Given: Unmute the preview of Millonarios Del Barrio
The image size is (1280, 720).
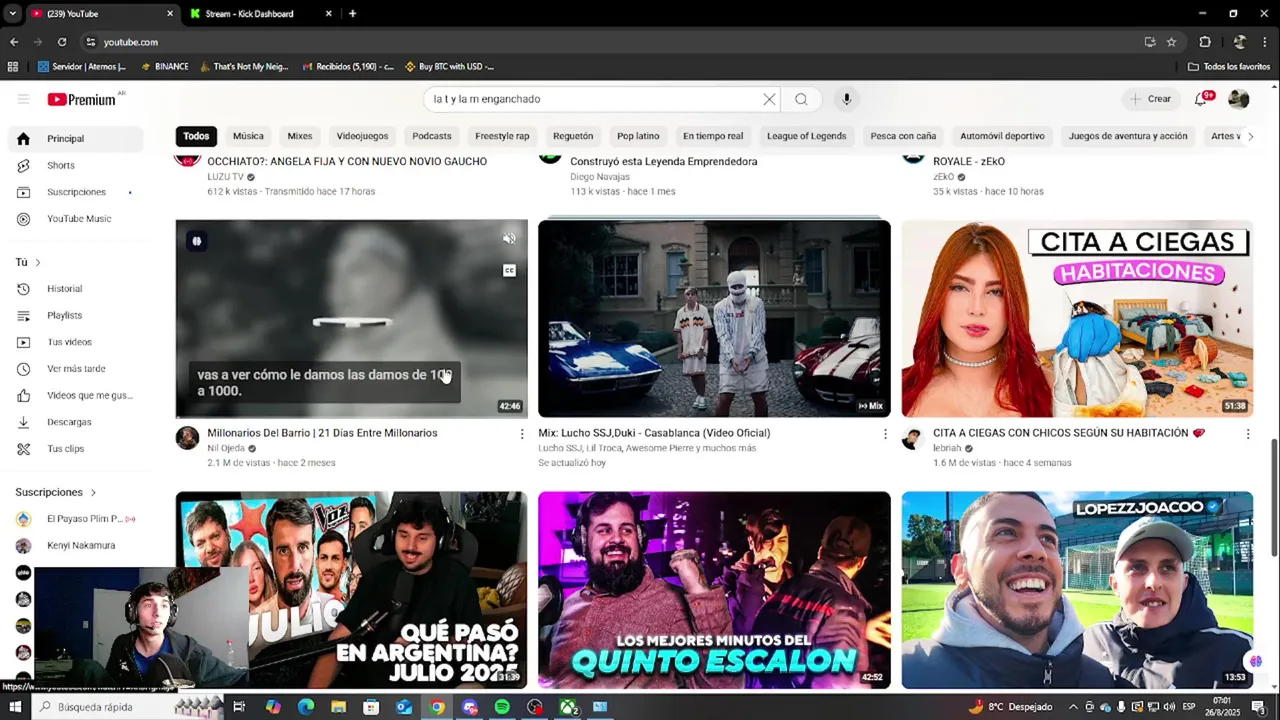Looking at the screenshot, I should coord(509,238).
